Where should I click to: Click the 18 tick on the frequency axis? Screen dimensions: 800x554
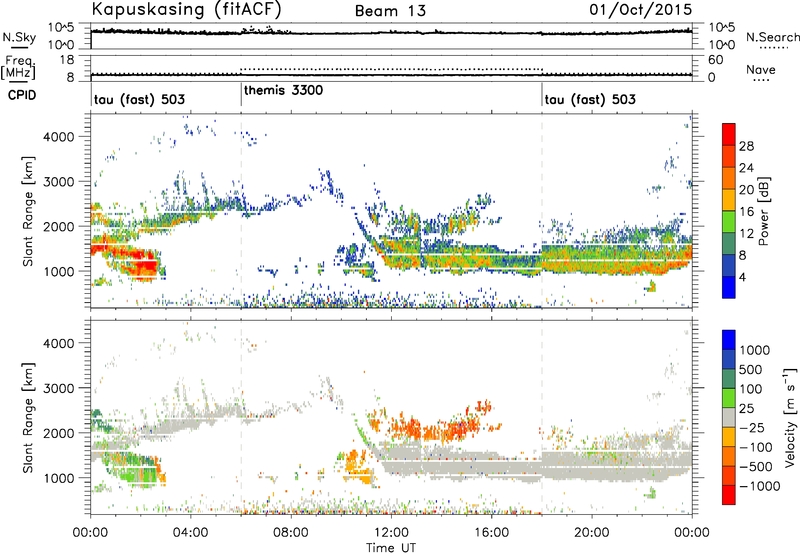point(67,59)
